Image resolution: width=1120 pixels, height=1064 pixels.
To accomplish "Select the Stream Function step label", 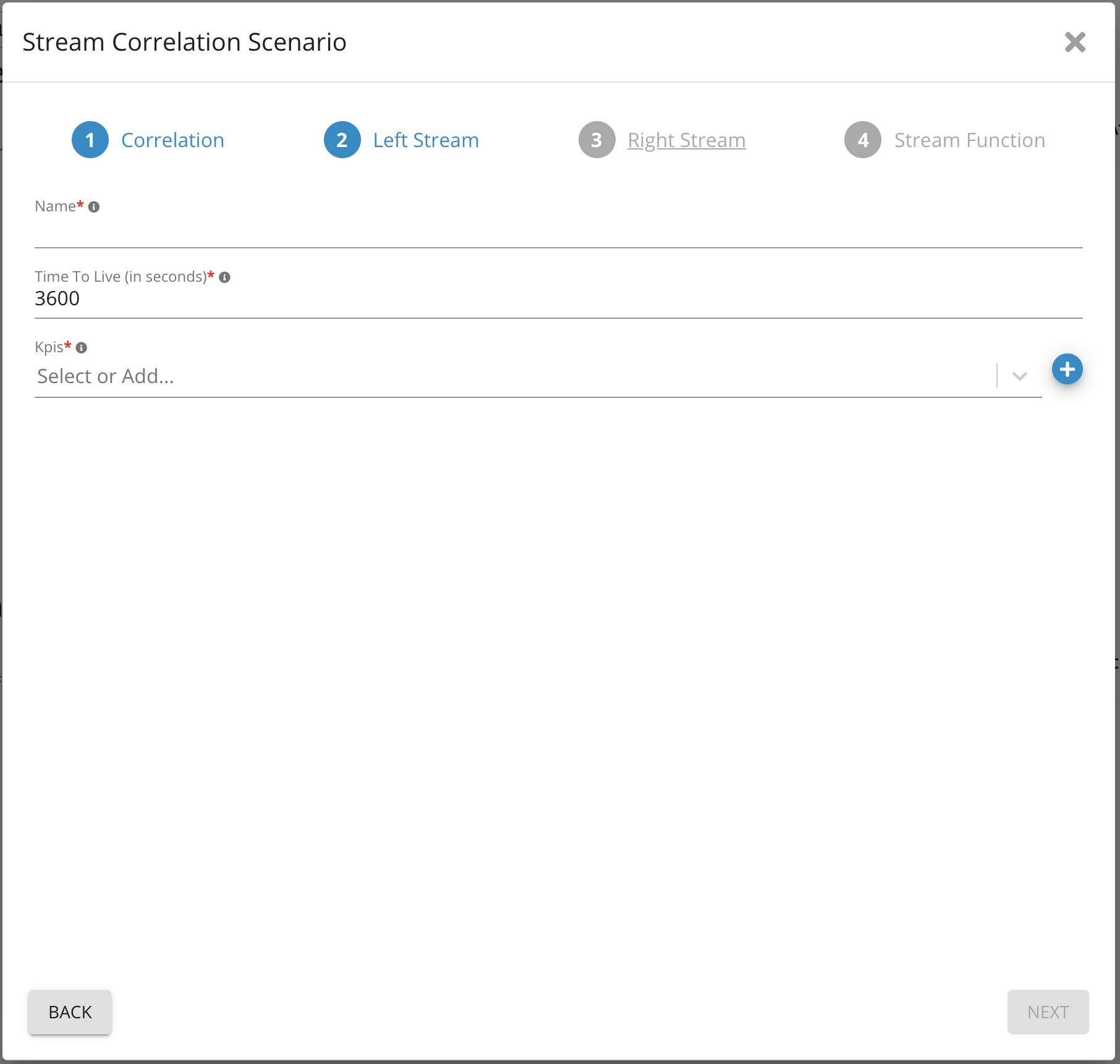I will tap(969, 140).
